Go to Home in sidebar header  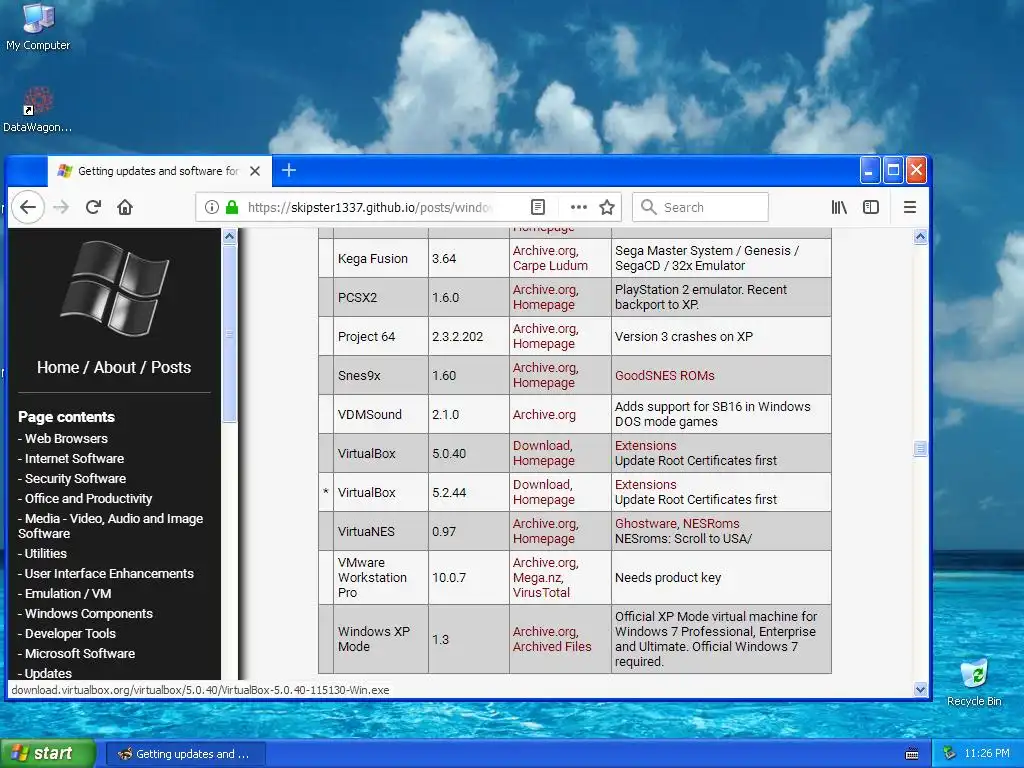pyautogui.click(x=57, y=367)
